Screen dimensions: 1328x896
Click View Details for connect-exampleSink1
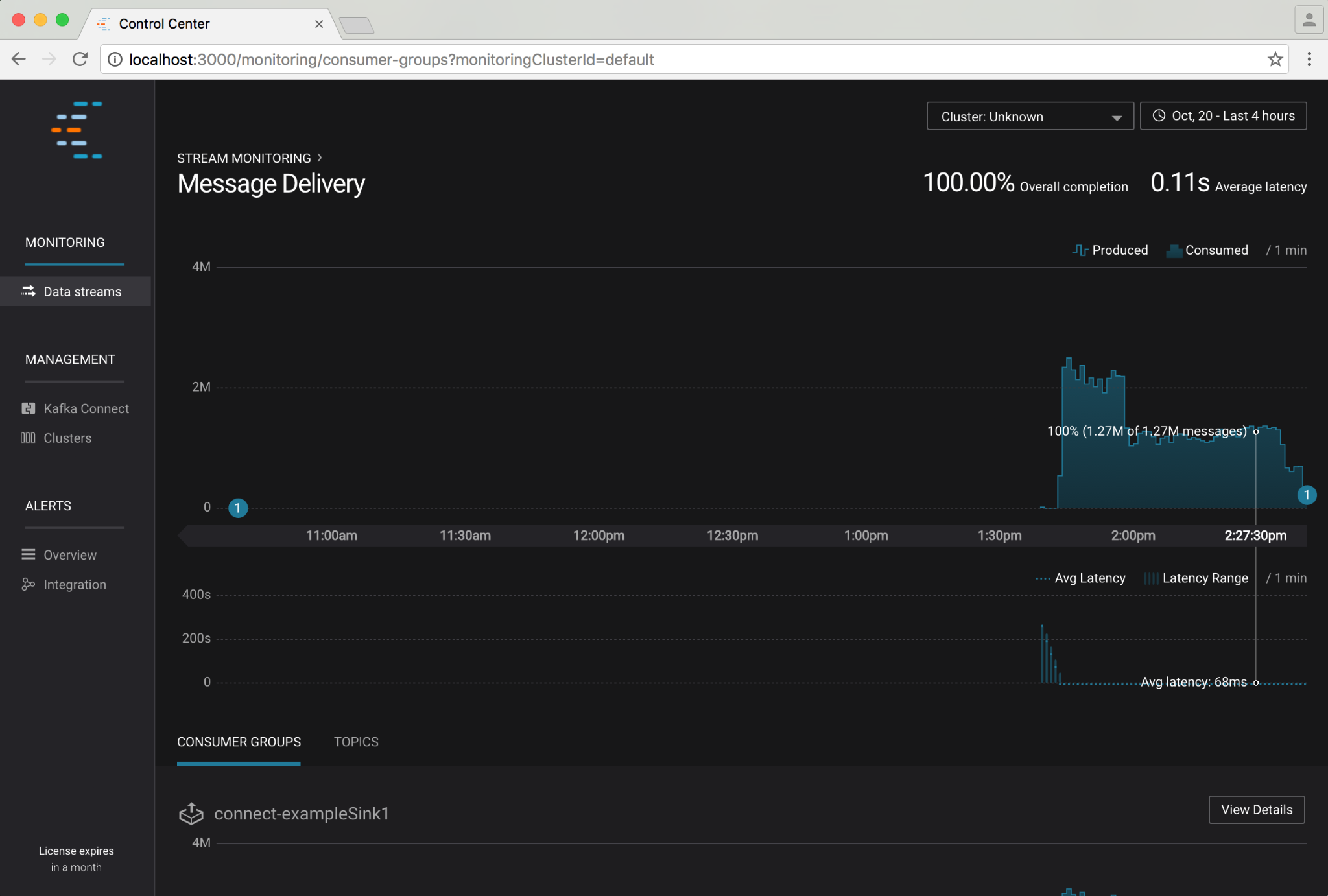(x=1256, y=810)
